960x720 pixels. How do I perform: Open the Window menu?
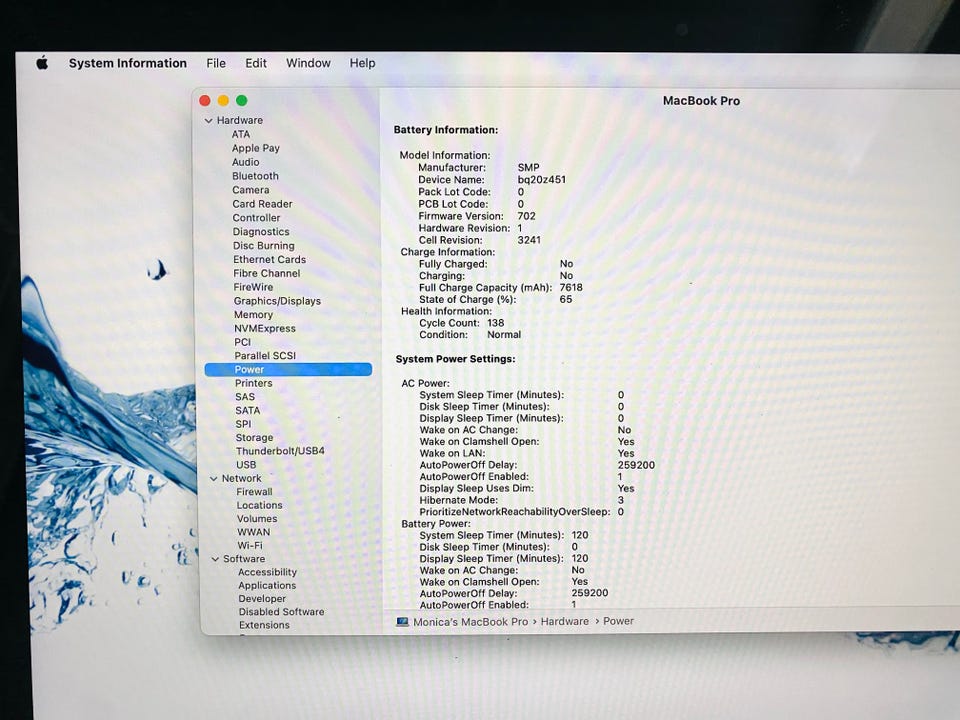(x=308, y=63)
